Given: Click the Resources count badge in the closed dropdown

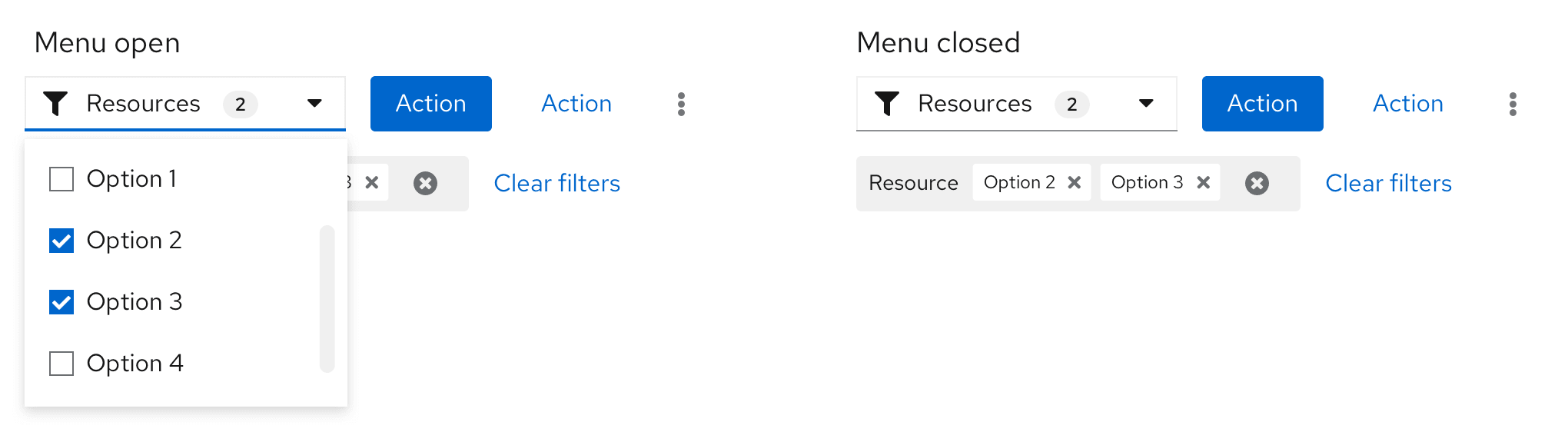Looking at the screenshot, I should (1071, 104).
